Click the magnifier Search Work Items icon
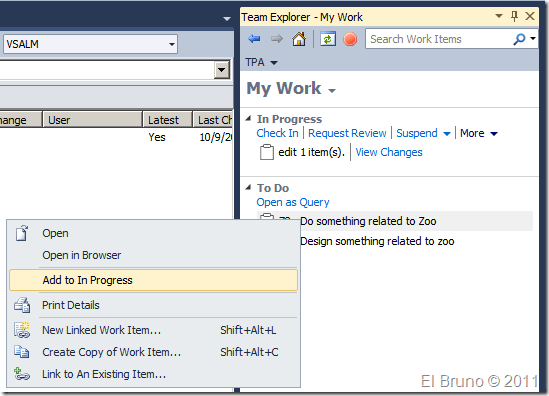This screenshot has width=549, height=396. pyautogui.click(x=519, y=39)
